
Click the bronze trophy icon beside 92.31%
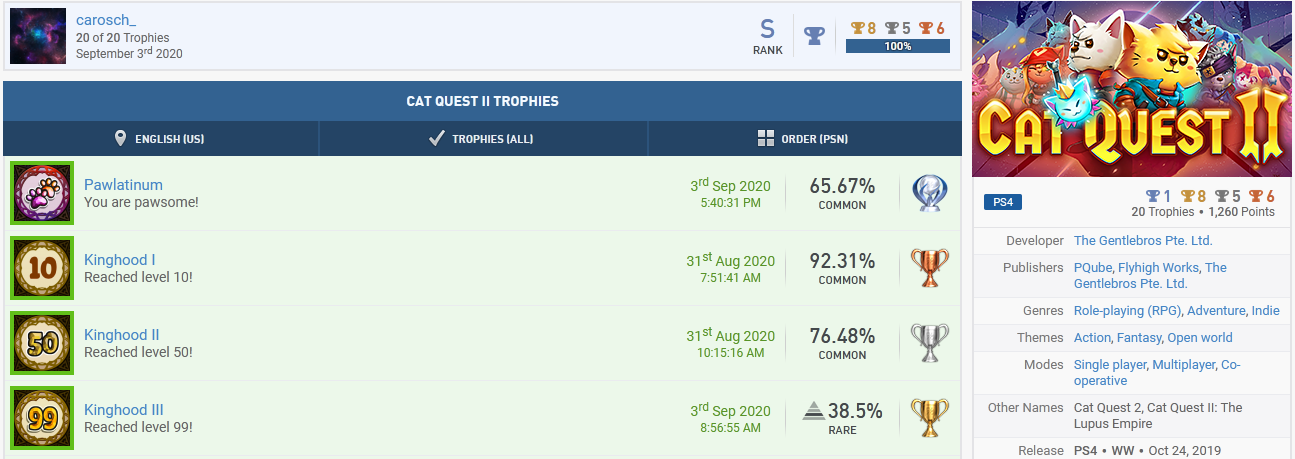click(929, 268)
